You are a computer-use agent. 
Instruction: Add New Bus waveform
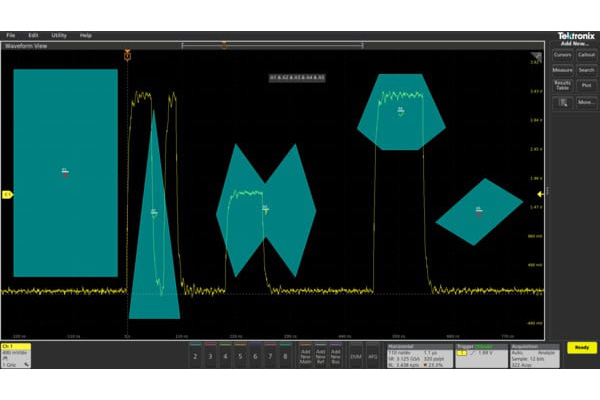pyautogui.click(x=336, y=355)
